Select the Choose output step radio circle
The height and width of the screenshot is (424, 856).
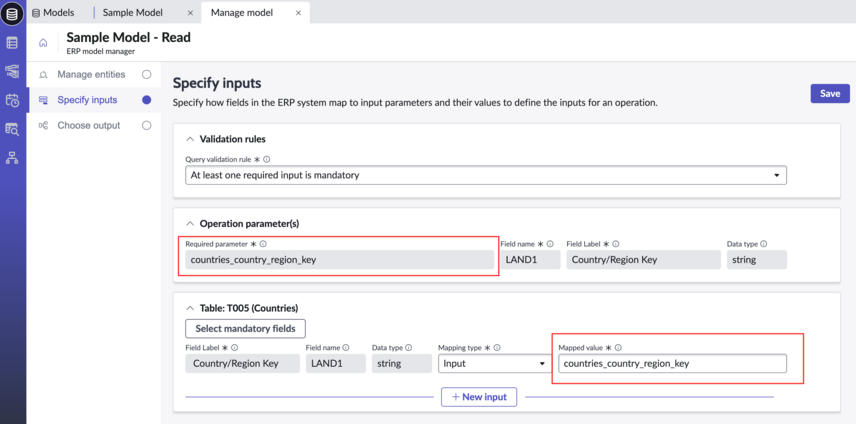point(146,126)
